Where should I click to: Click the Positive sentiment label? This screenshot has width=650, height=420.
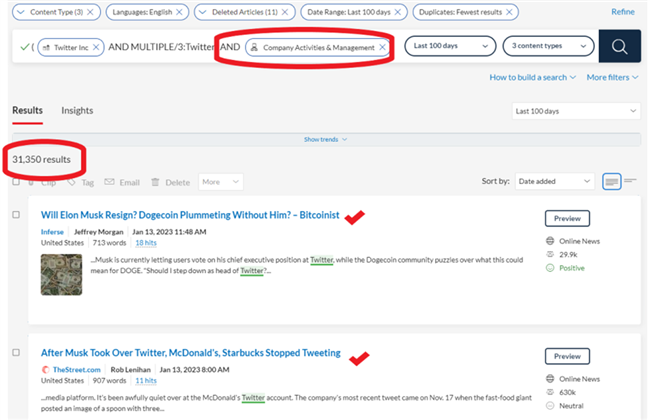572,268
